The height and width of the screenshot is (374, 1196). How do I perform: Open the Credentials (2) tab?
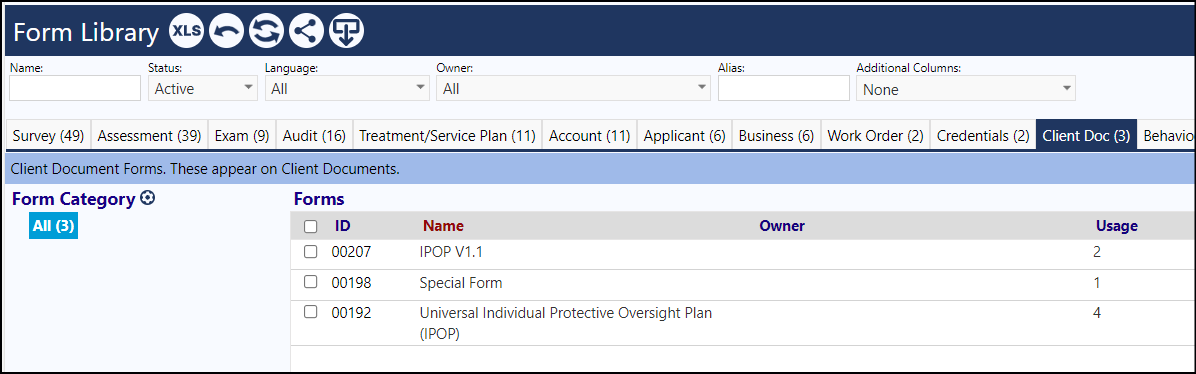point(983,136)
